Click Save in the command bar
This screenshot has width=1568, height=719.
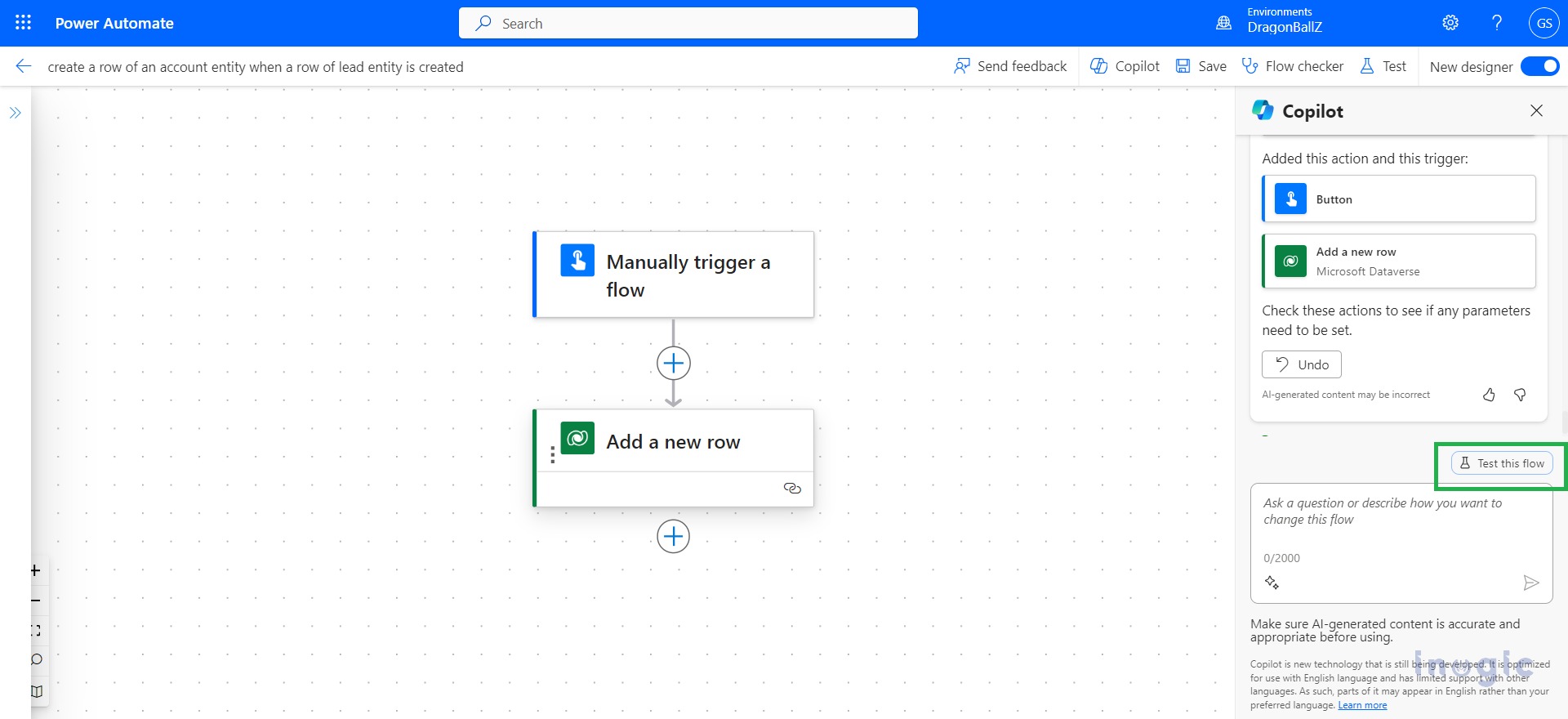tap(1201, 66)
